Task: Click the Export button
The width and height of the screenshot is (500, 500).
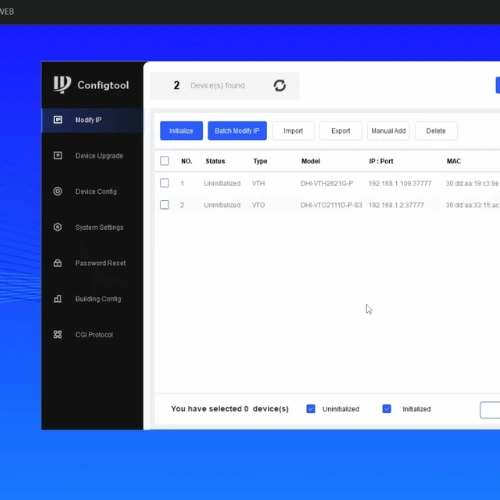Action: click(341, 131)
